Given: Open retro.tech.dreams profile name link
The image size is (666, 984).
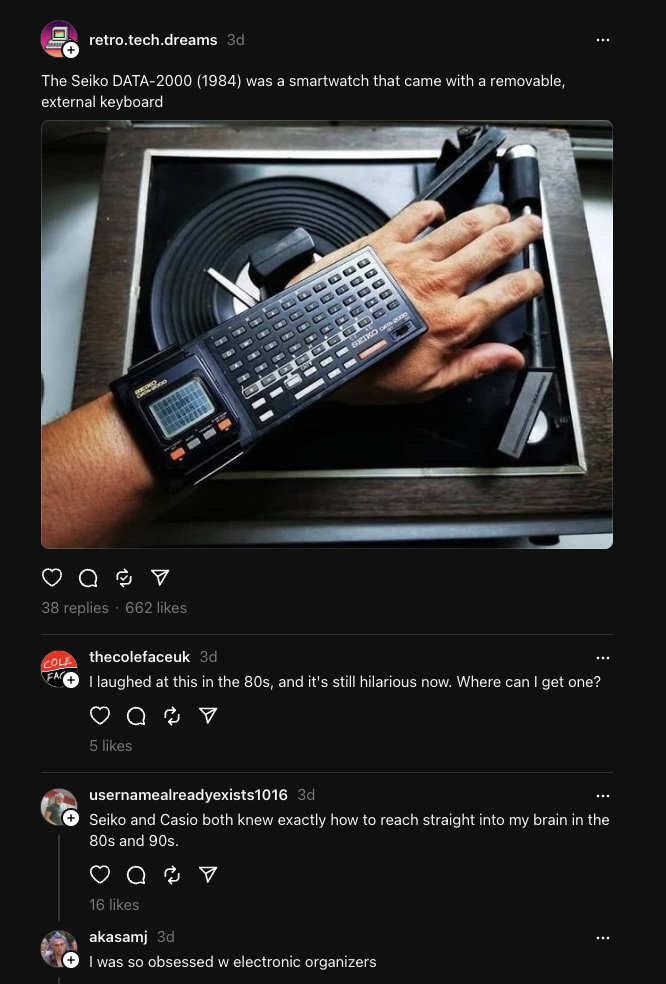Looking at the screenshot, I should pyautogui.click(x=153, y=40).
